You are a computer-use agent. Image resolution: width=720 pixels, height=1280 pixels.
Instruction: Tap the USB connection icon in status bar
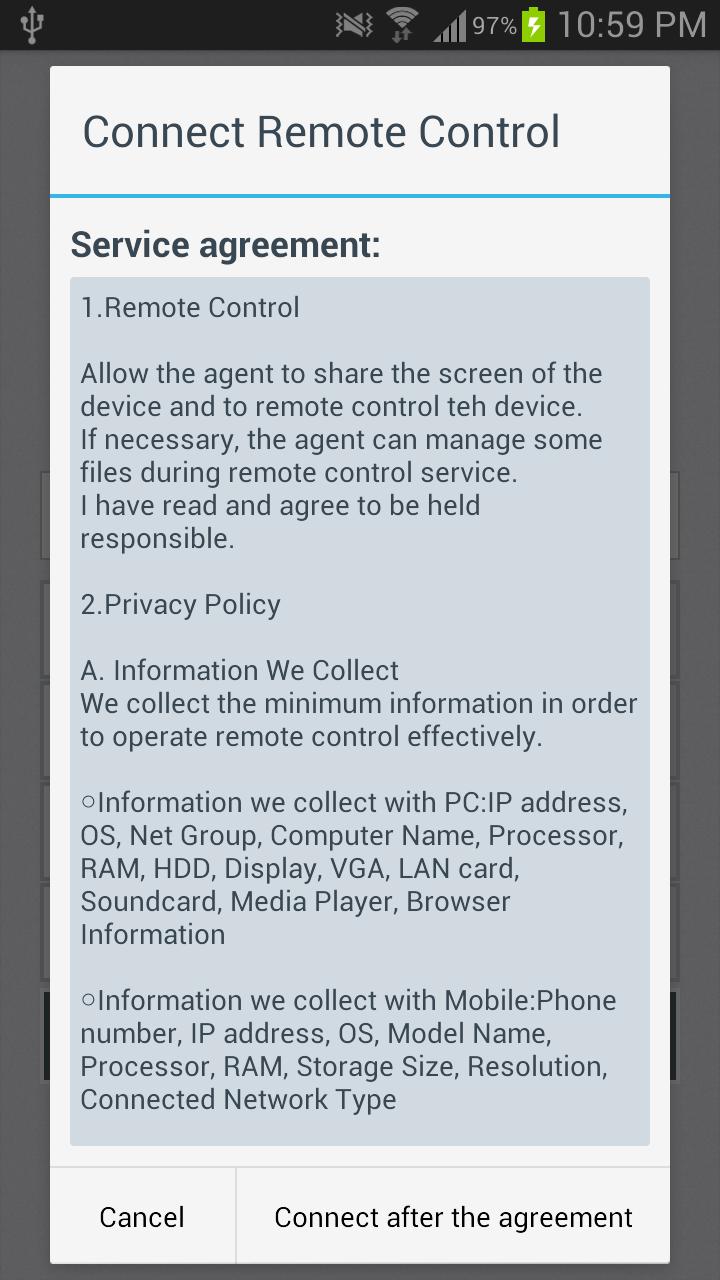coord(31,25)
